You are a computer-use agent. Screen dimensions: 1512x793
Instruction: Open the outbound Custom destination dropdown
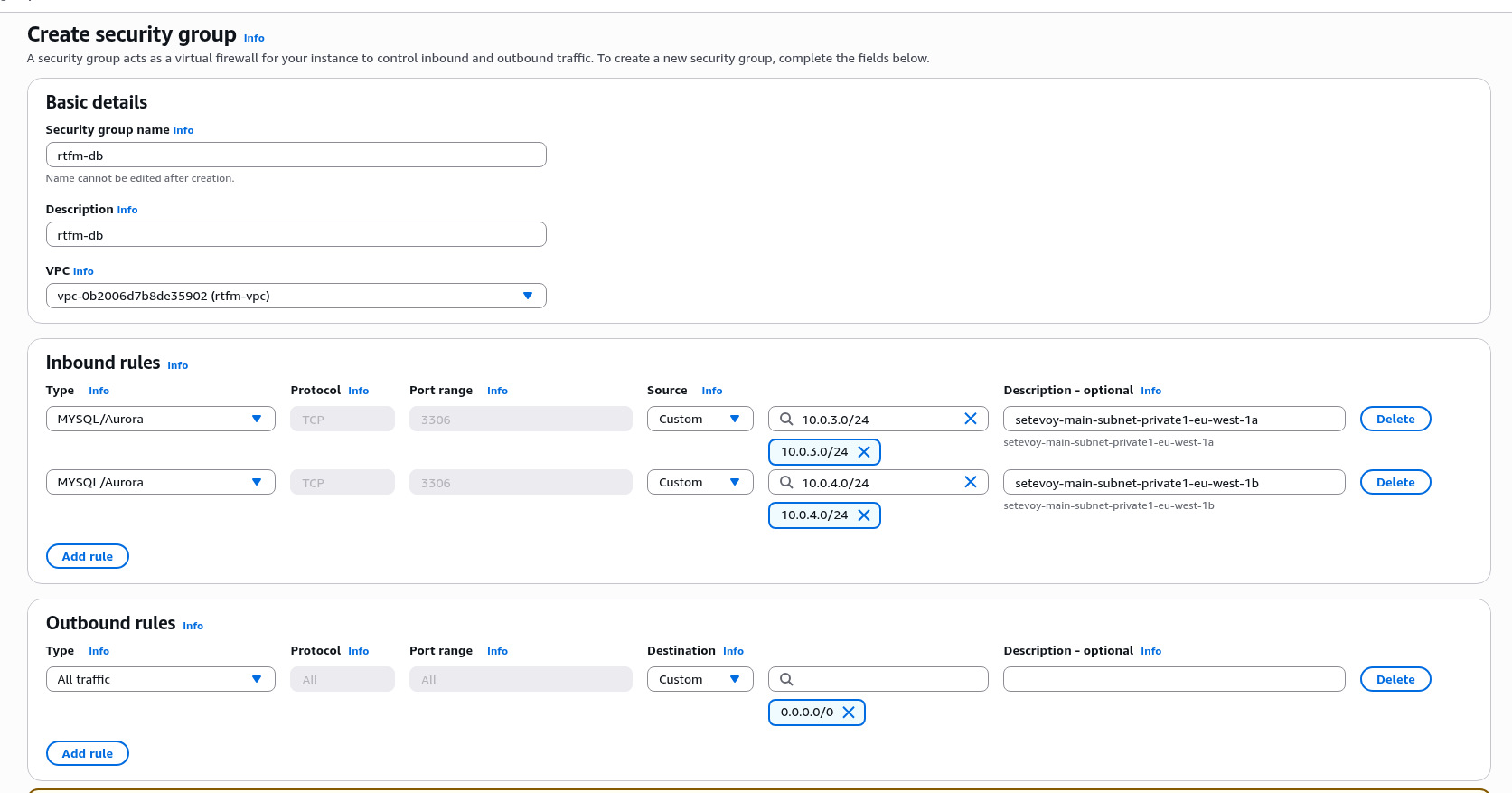click(x=700, y=679)
